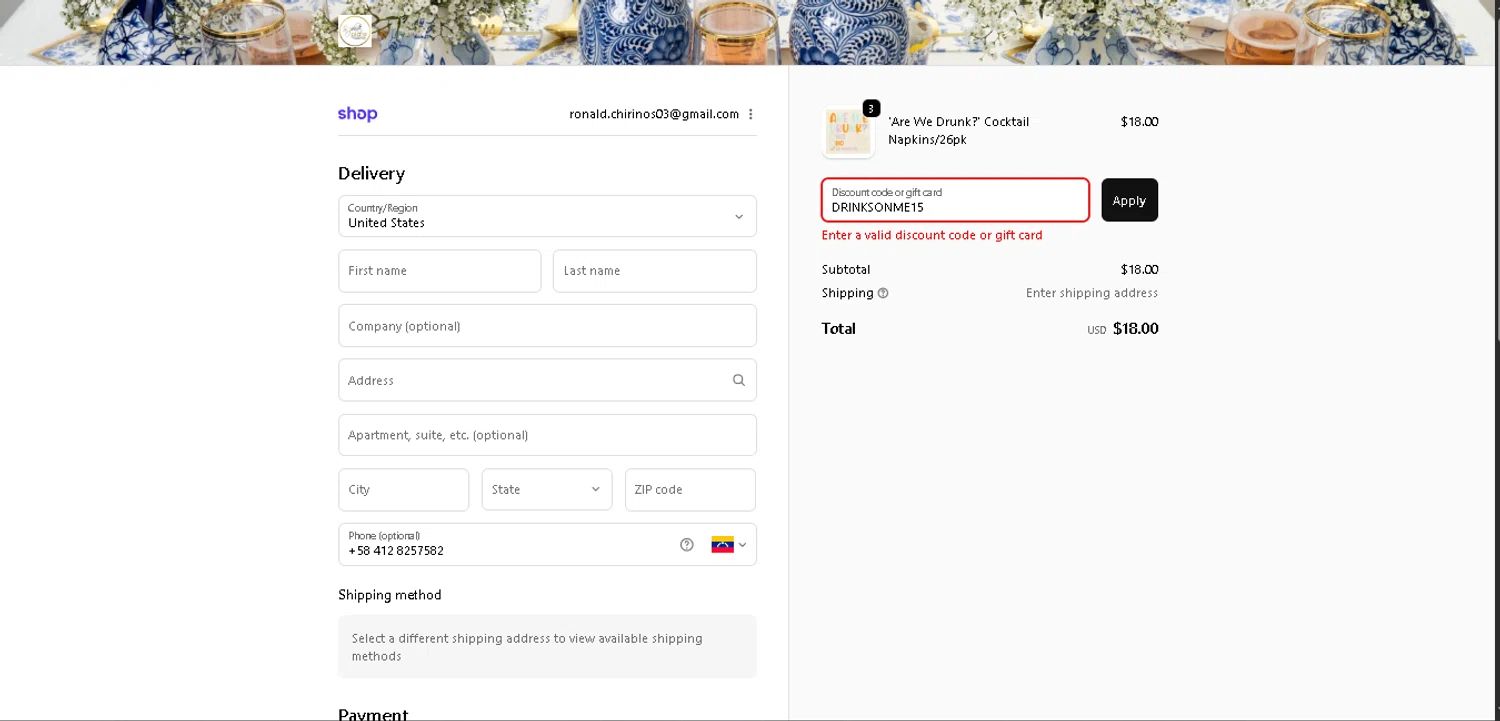The width and height of the screenshot is (1500, 721).
Task: Click the 'Enter shipping address' text
Action: pyautogui.click(x=1092, y=293)
